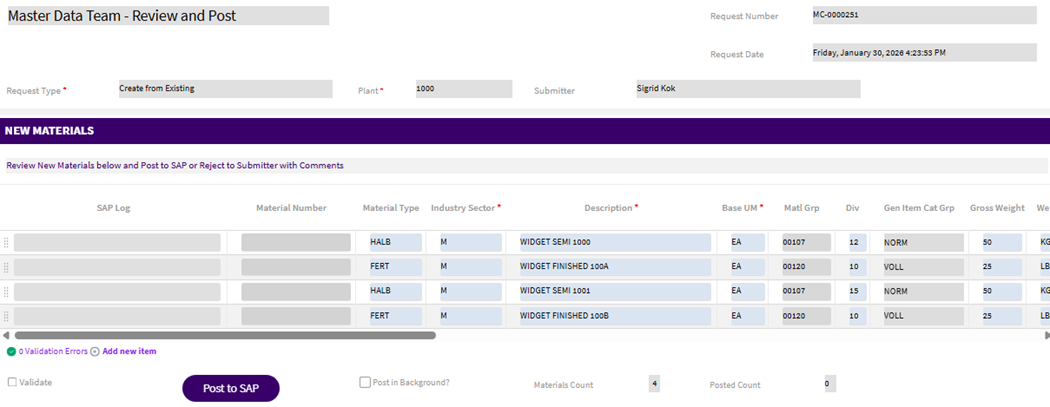
Task: Click the Post to SAP button
Action: 230,388
